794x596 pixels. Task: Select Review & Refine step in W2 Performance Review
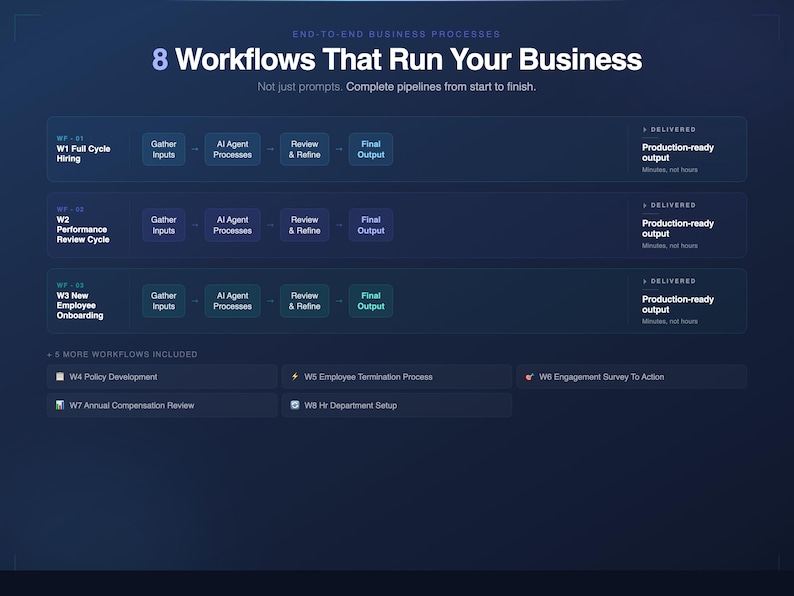[304, 225]
